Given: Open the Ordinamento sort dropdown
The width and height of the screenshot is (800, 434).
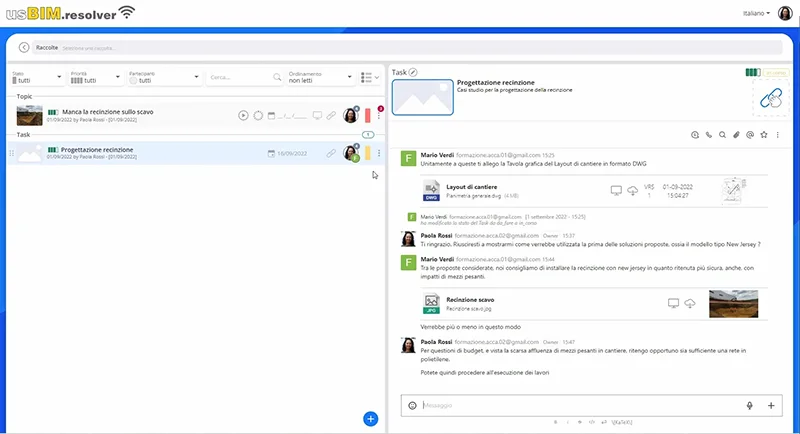Looking at the screenshot, I should [x=320, y=78].
